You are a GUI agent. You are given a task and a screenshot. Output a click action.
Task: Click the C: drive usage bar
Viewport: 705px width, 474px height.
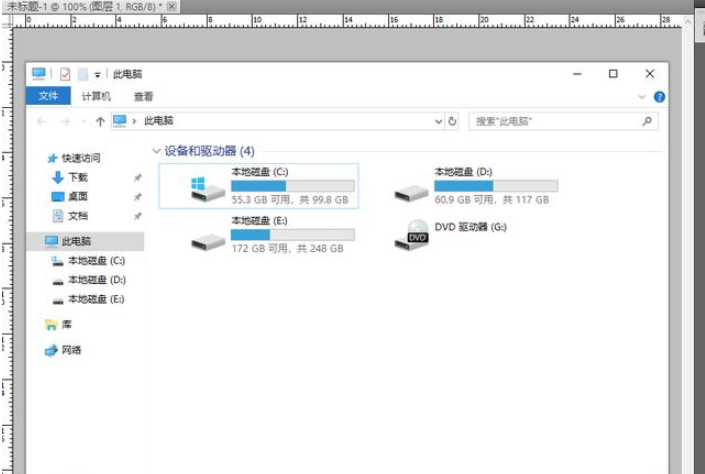click(293, 186)
